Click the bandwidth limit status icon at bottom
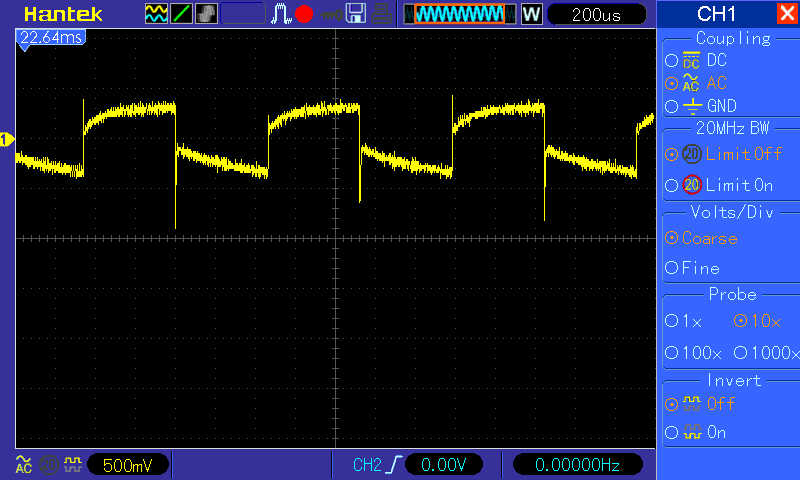 tap(49, 465)
